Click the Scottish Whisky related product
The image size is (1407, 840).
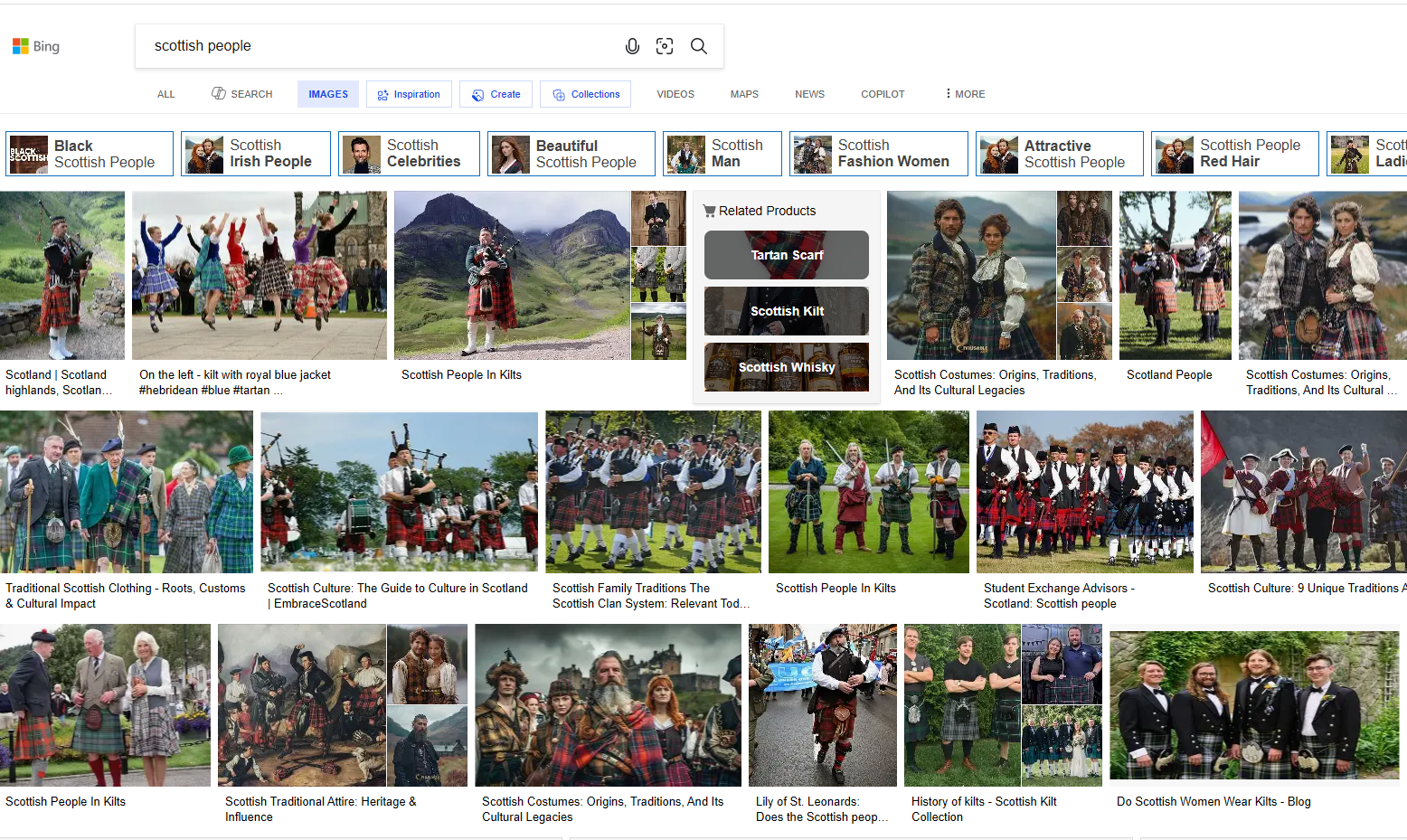(787, 367)
